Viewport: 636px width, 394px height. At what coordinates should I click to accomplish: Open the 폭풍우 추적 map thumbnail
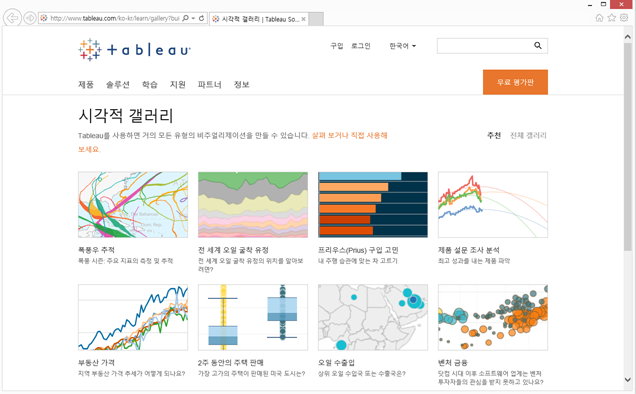(133, 205)
